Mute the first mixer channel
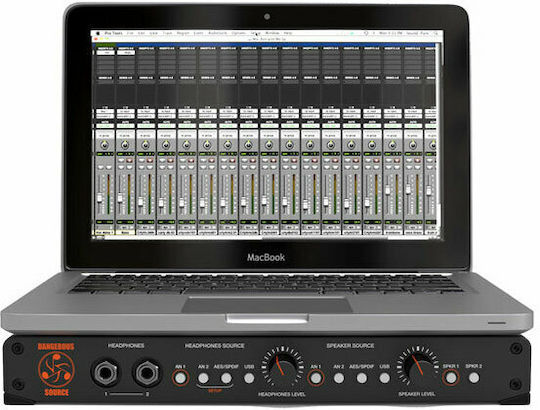This screenshot has width=540, height=410. (x=108, y=167)
